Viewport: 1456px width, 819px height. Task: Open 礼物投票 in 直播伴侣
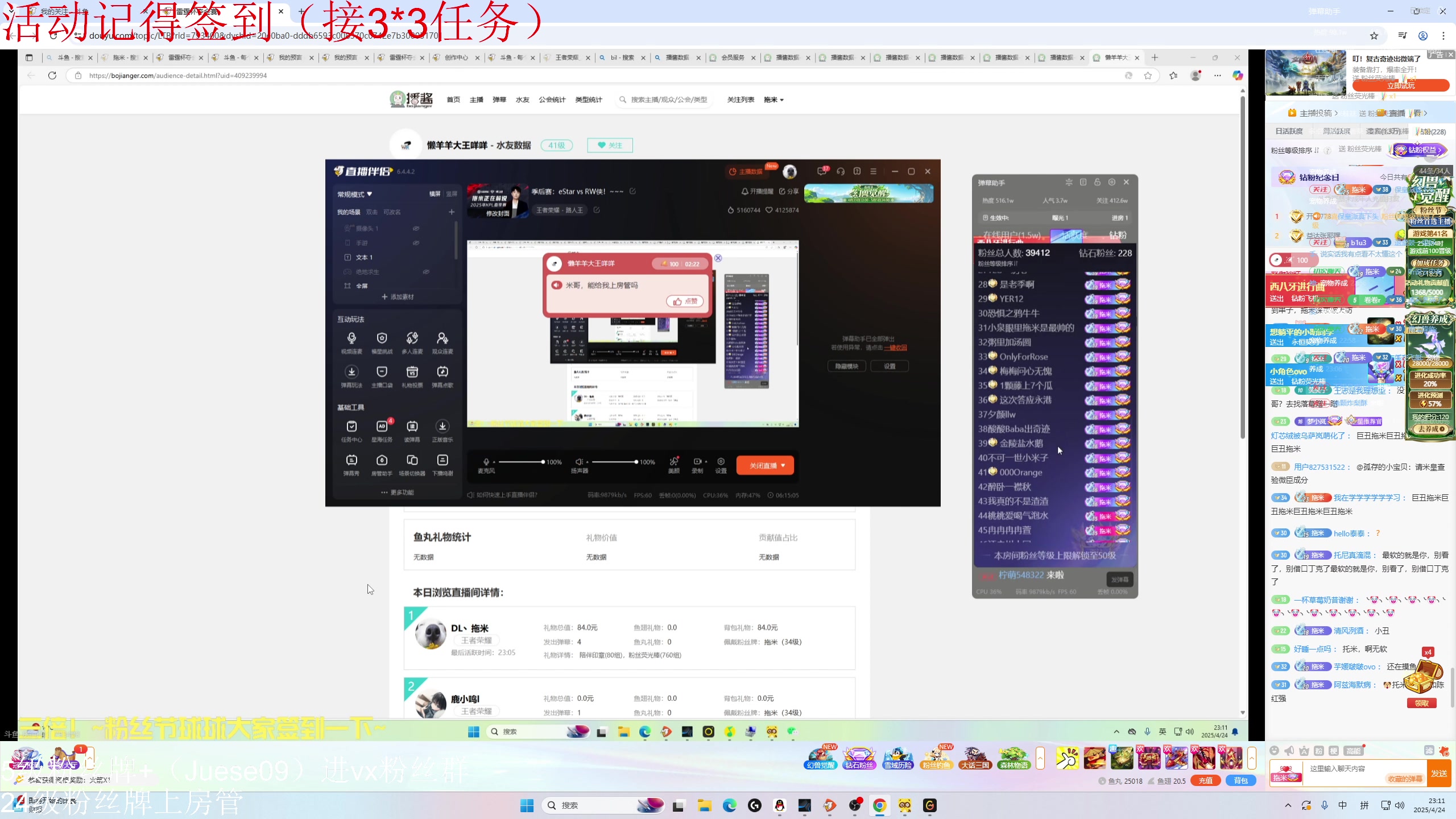click(412, 377)
